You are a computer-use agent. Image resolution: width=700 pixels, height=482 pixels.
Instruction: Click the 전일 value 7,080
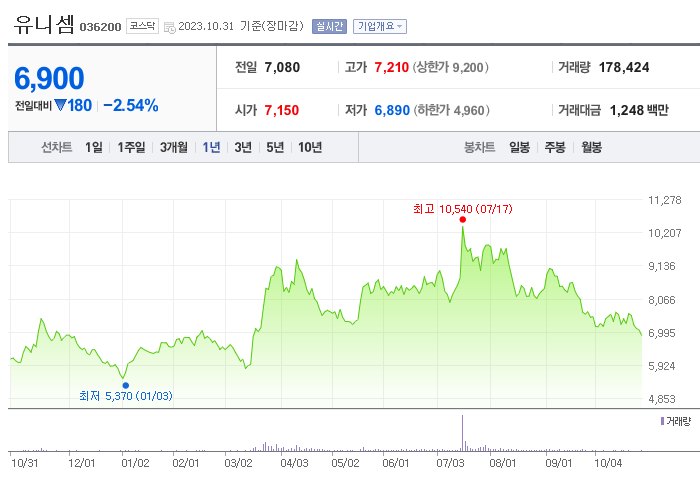[x=282, y=67]
